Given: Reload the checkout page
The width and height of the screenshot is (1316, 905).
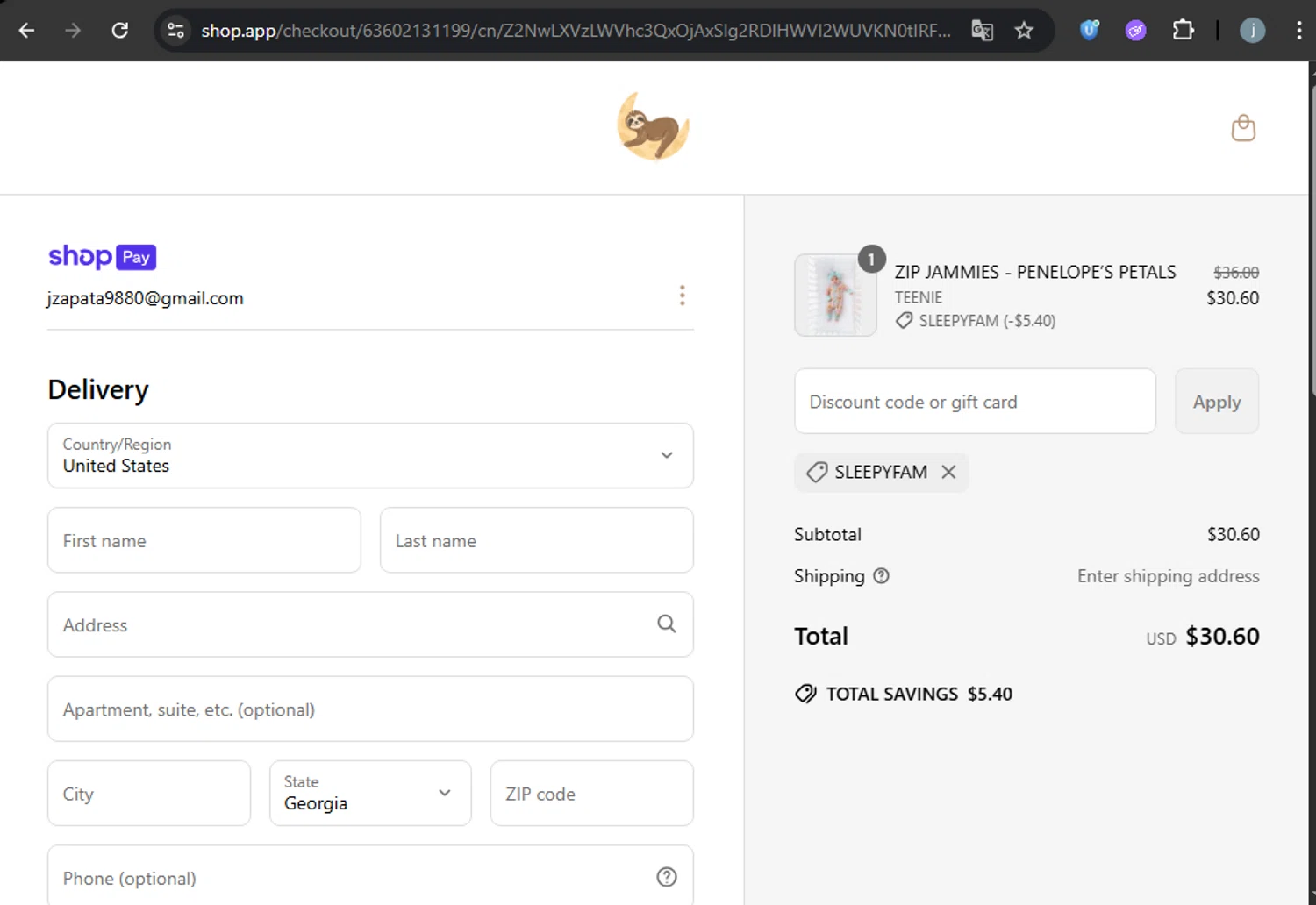Looking at the screenshot, I should 120,31.
